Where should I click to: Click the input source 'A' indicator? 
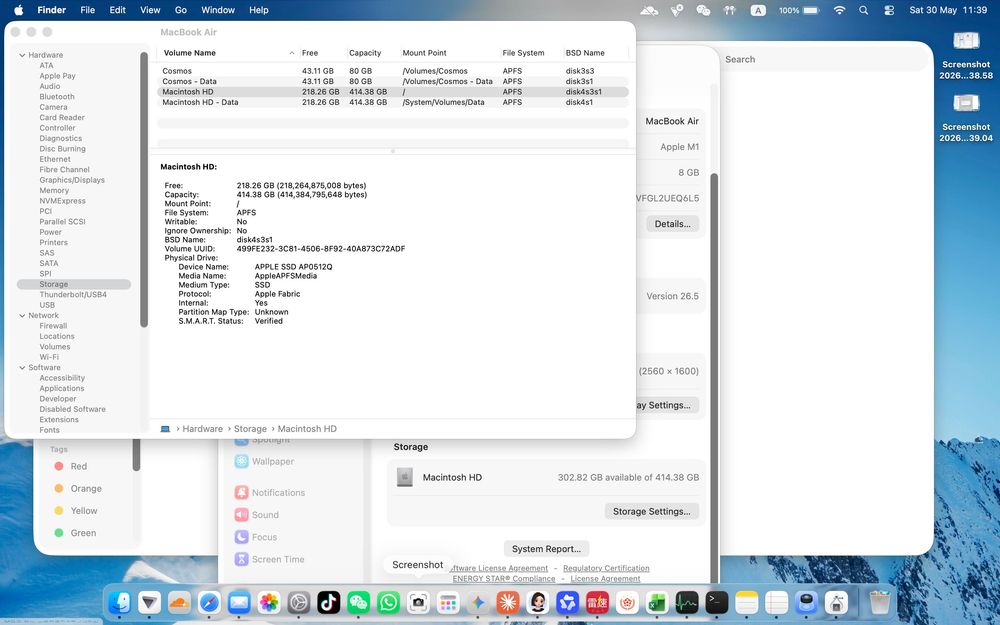(758, 10)
